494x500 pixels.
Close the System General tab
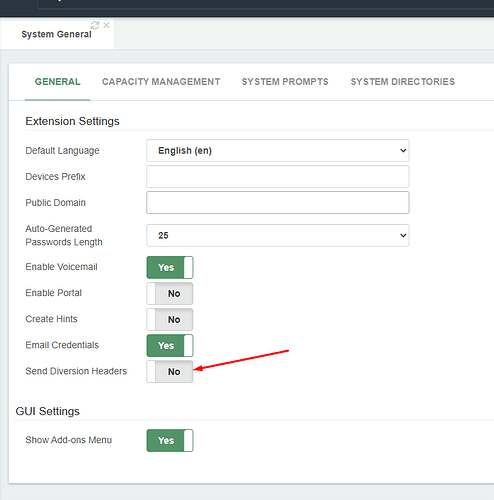coord(106,25)
